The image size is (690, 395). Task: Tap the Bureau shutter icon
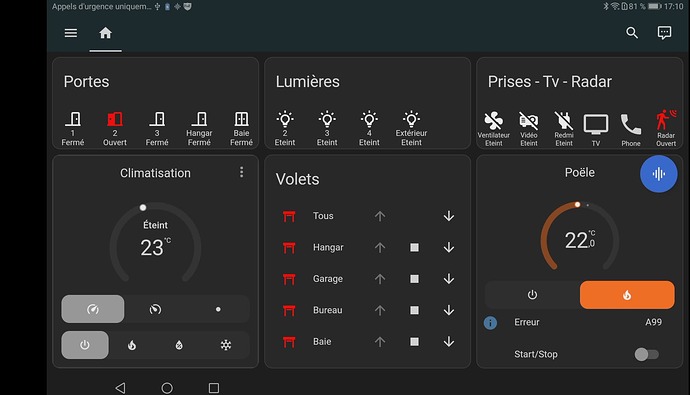(x=289, y=310)
